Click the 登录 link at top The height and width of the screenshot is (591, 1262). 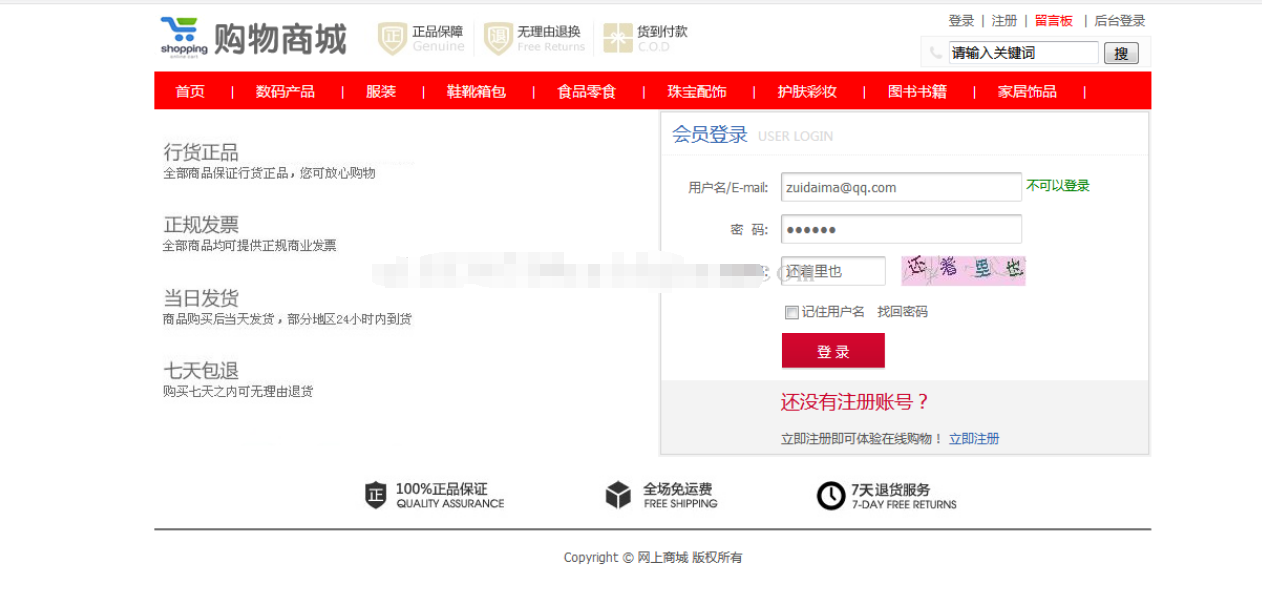[961, 20]
